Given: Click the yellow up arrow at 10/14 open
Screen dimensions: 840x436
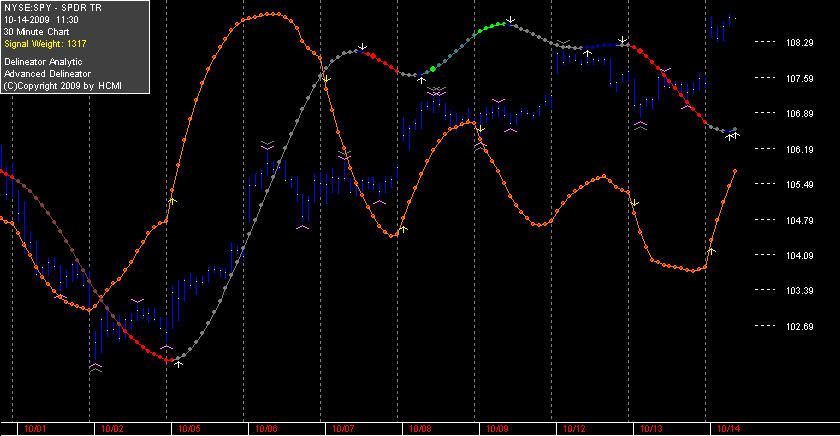Looking at the screenshot, I should pos(711,251).
